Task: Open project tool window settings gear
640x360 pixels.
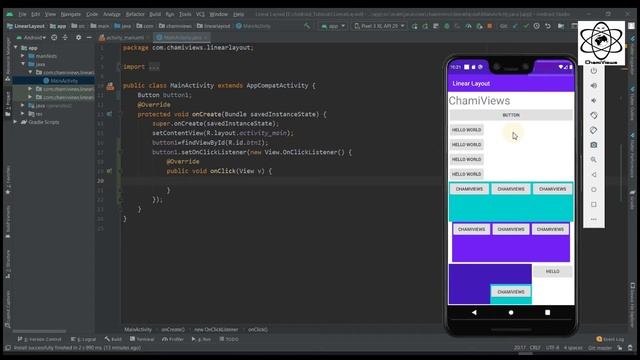Action: (78, 37)
